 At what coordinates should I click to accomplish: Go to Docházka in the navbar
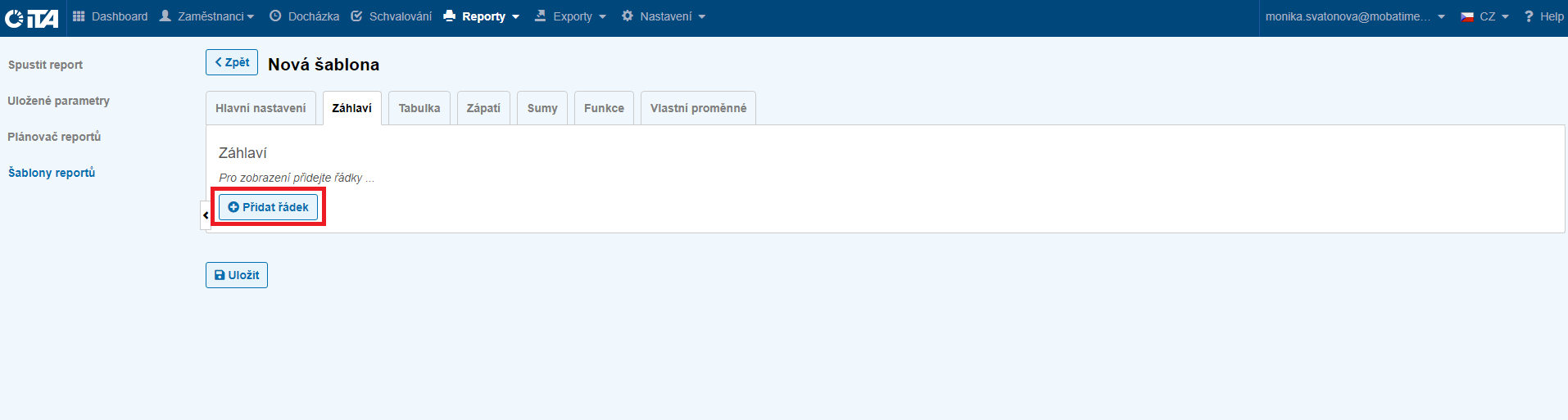click(x=304, y=16)
